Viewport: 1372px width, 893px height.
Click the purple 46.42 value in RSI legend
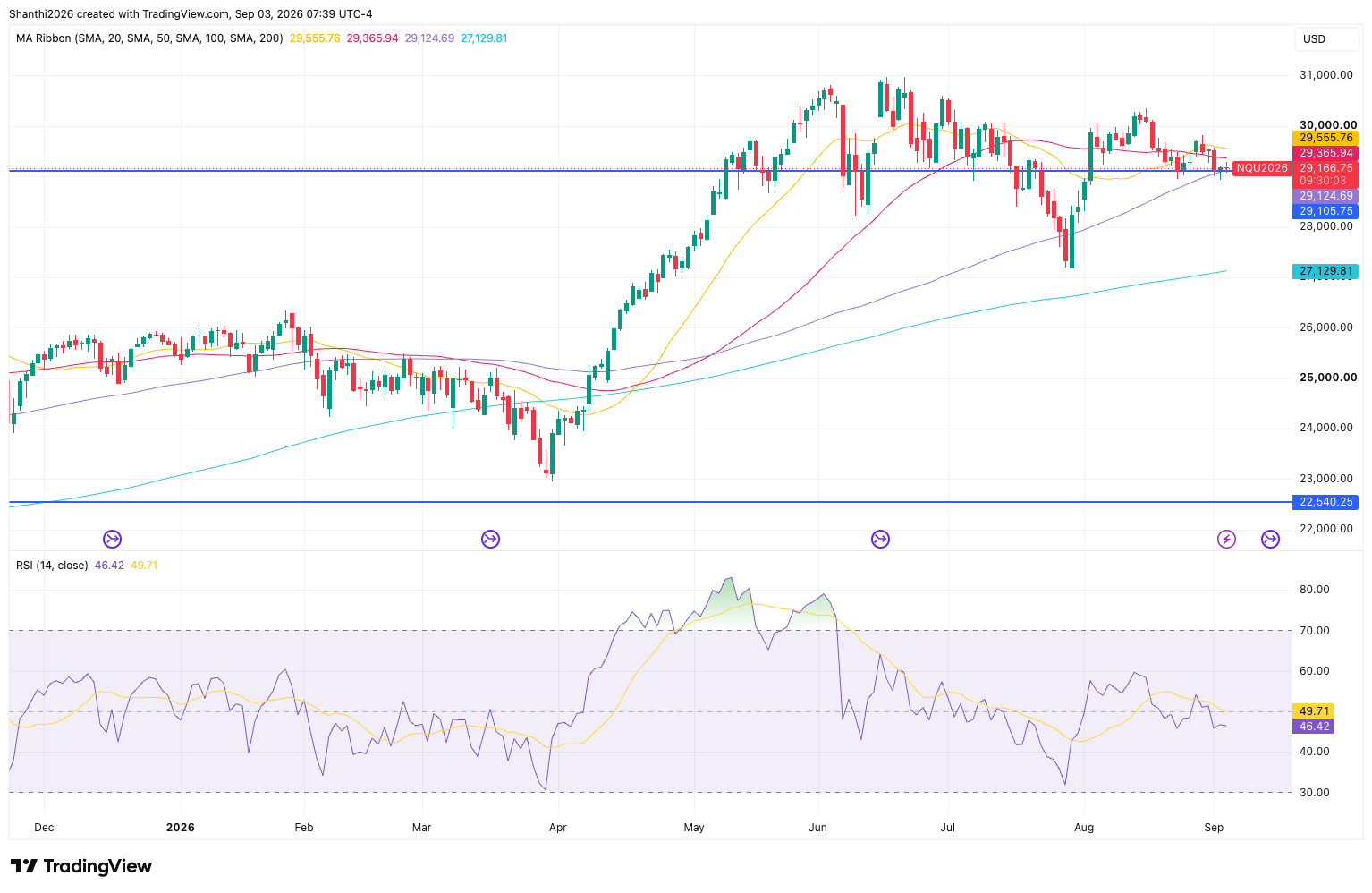109,566
